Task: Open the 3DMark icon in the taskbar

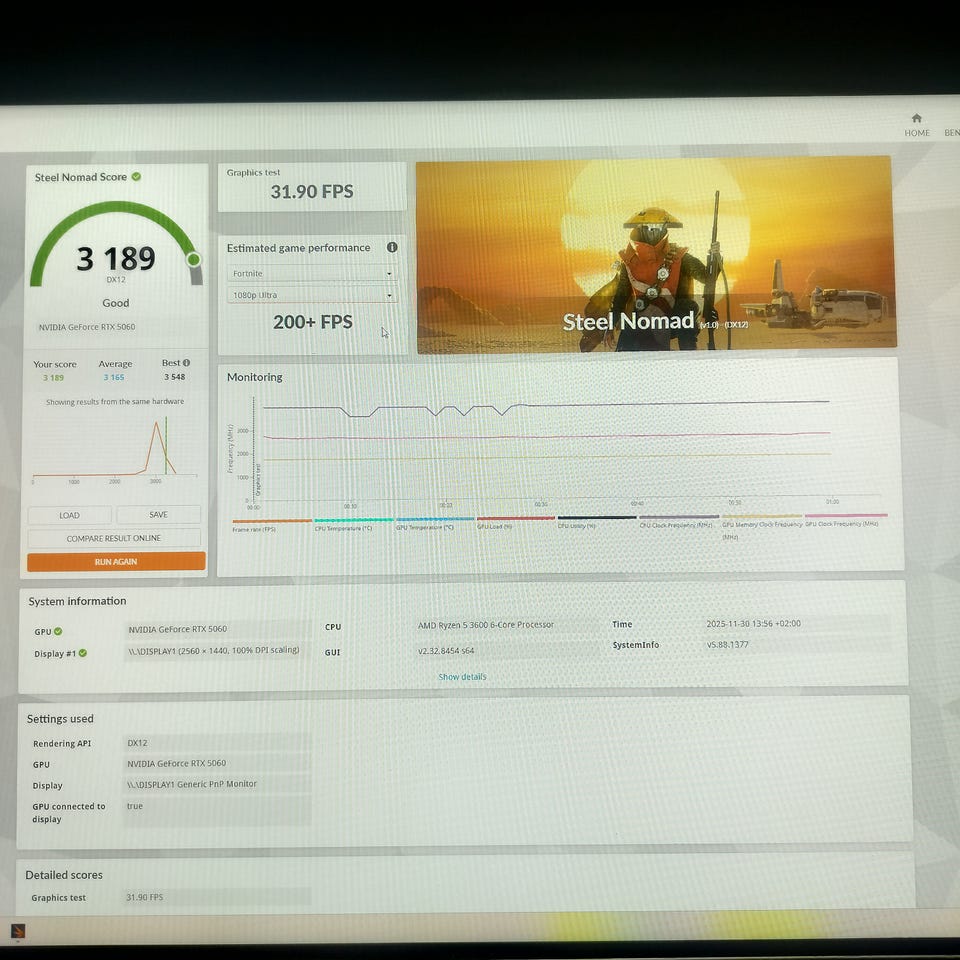Action: click(18, 931)
